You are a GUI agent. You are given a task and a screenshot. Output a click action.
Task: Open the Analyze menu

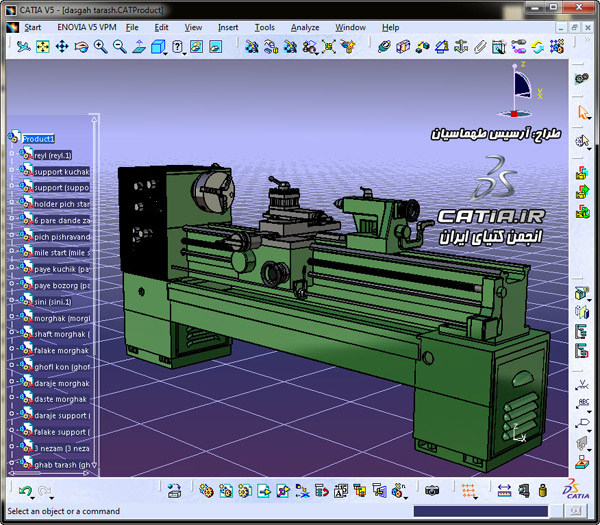coord(305,28)
